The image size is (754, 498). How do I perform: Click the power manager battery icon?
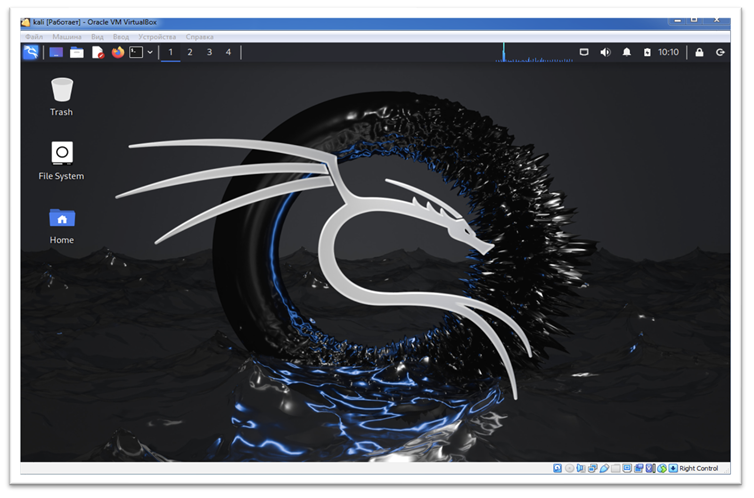647,52
